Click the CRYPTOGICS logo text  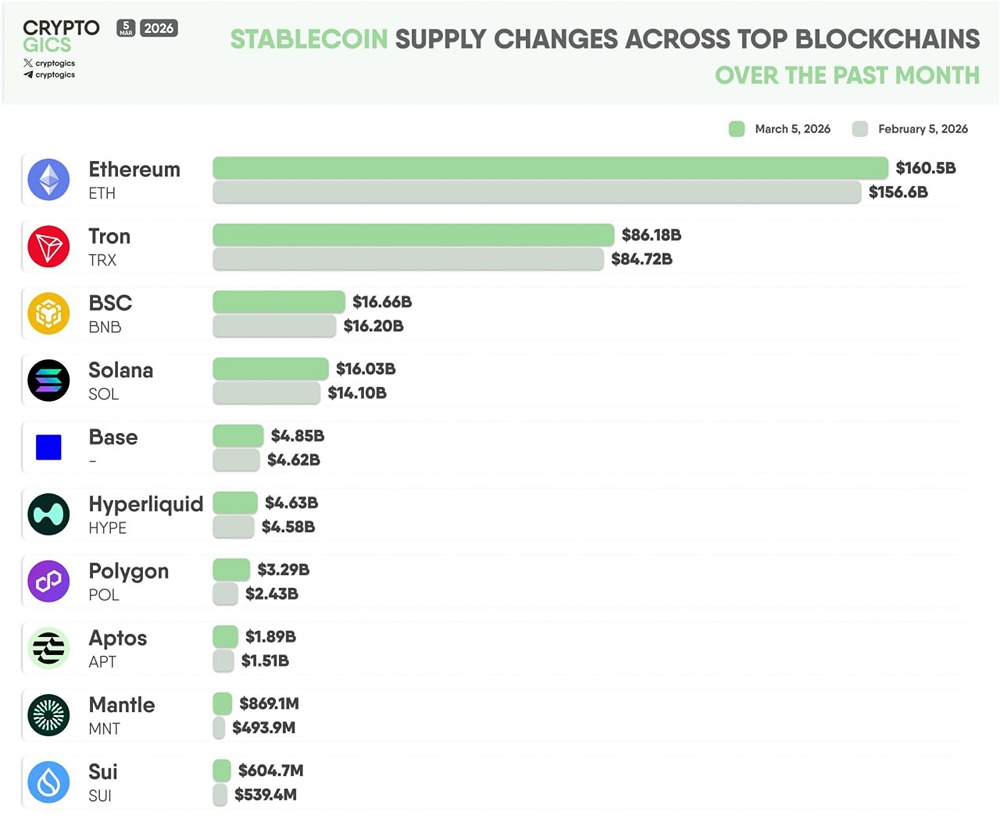tap(60, 36)
